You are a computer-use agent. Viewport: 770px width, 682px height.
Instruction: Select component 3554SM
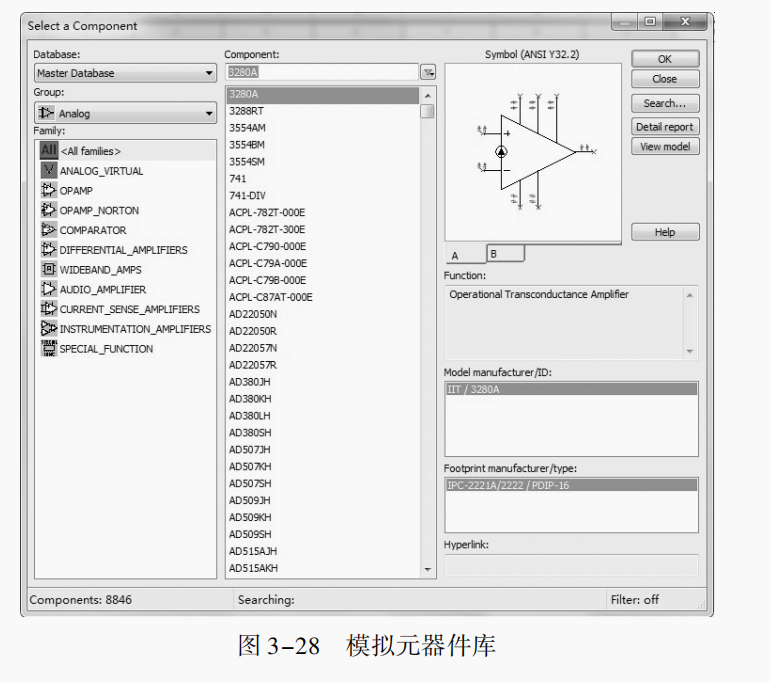pyautogui.click(x=323, y=162)
